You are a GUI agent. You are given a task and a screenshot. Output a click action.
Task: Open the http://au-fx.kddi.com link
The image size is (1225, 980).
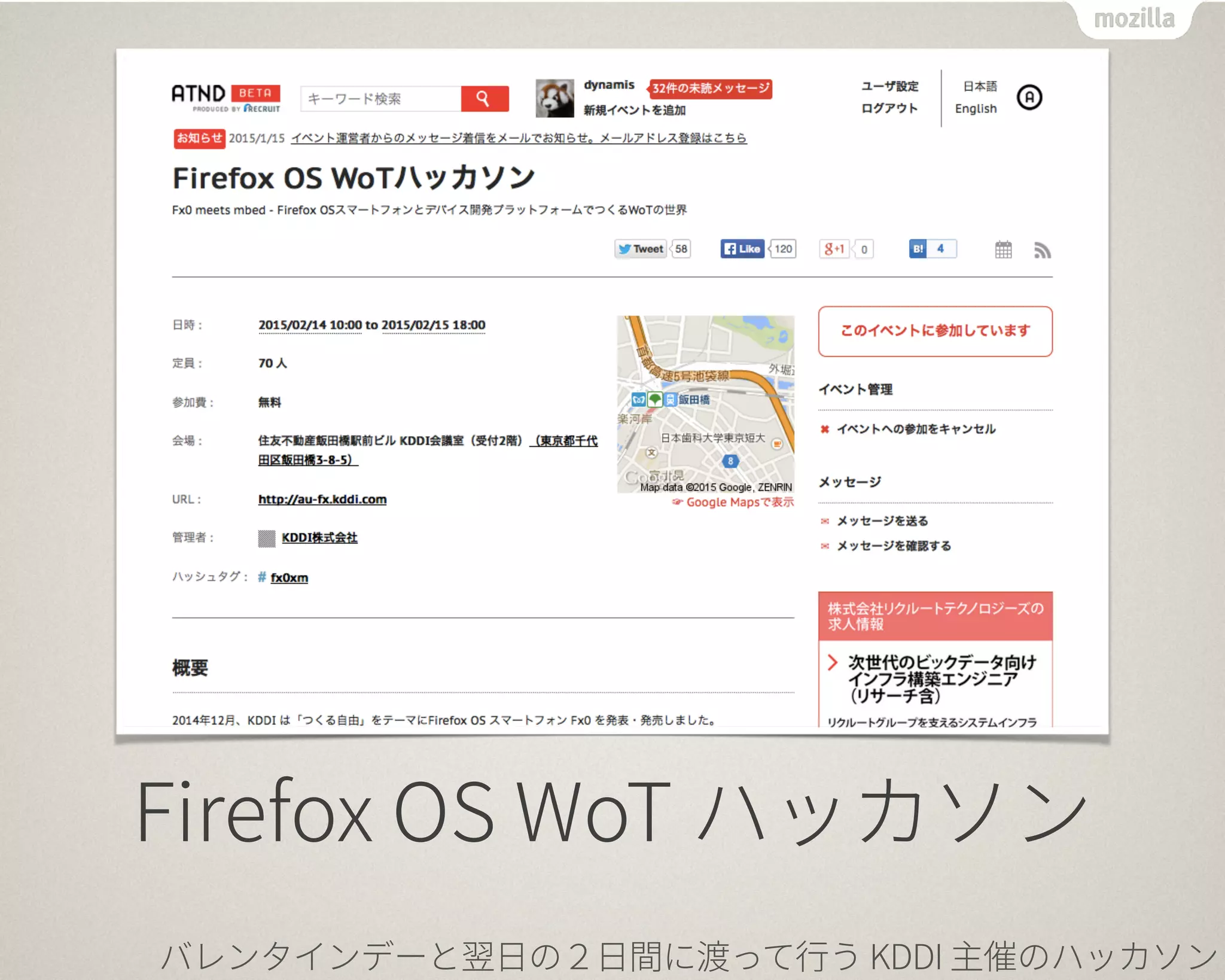coord(322,500)
